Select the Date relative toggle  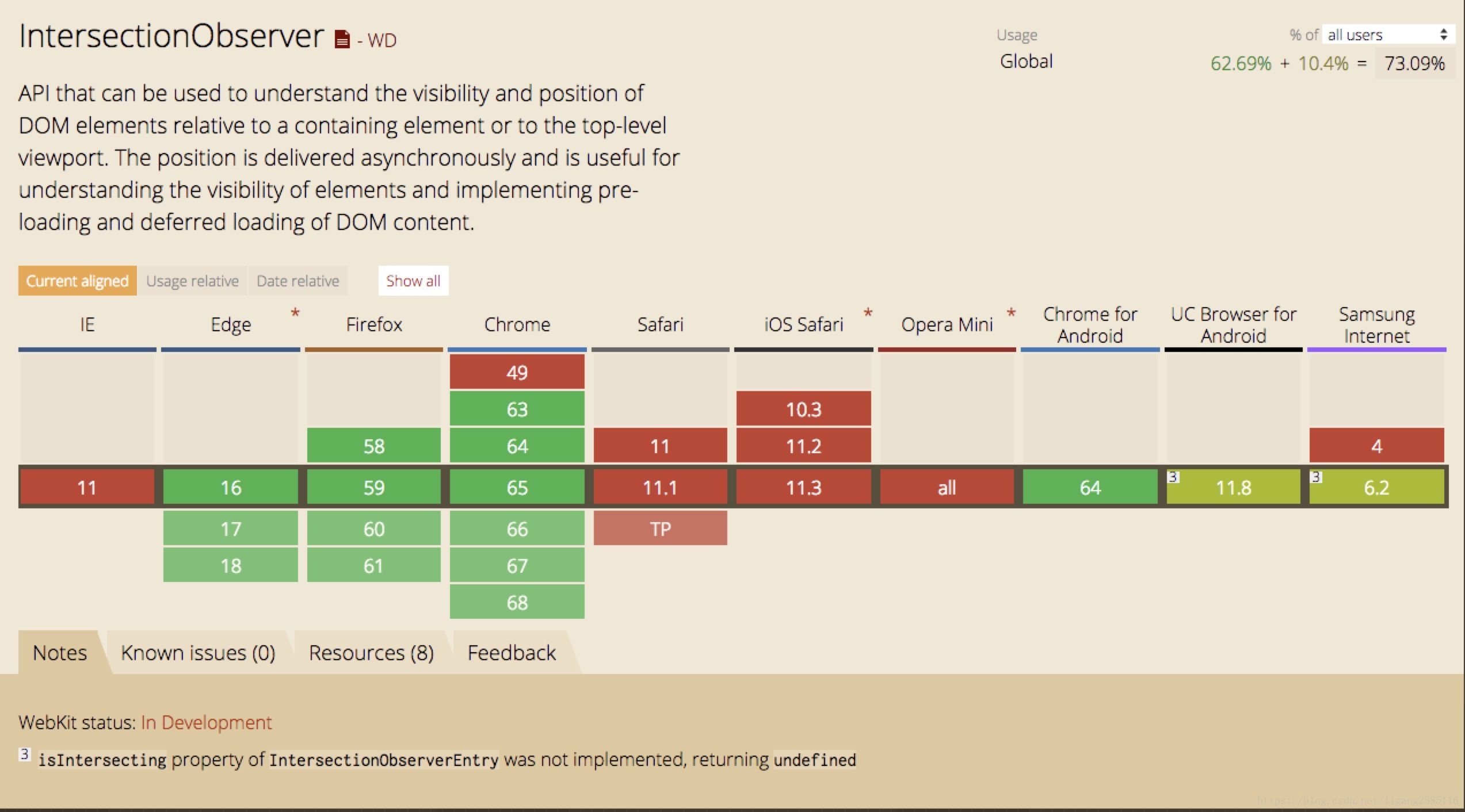pos(297,281)
